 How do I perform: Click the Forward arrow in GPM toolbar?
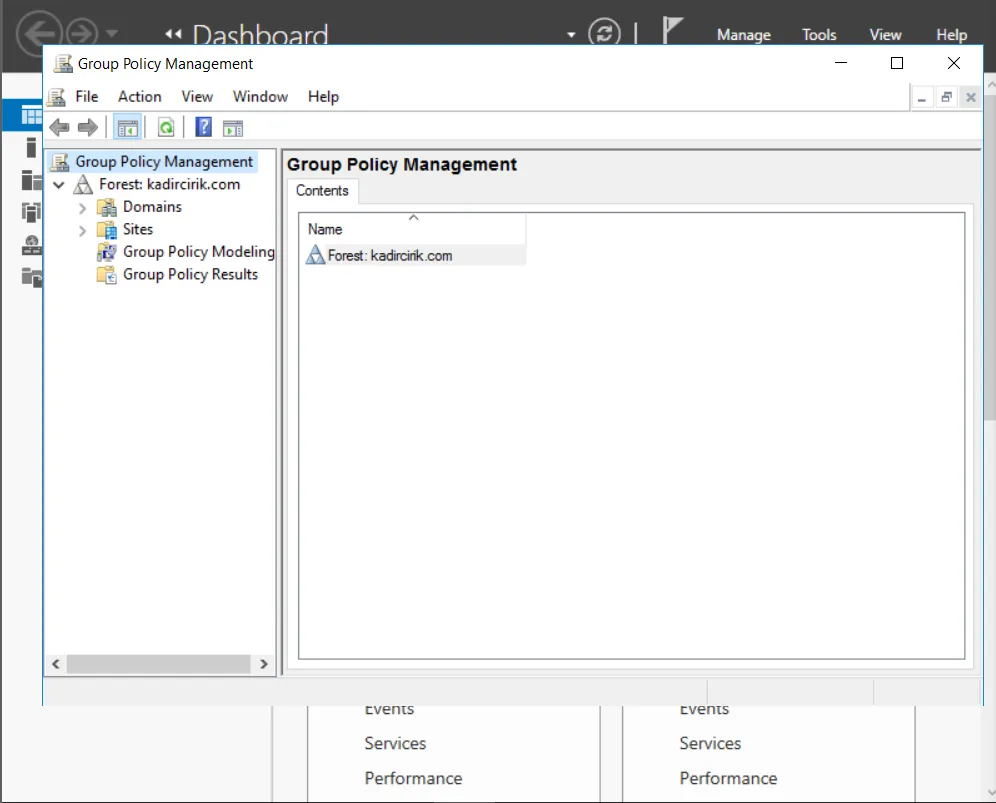point(88,128)
